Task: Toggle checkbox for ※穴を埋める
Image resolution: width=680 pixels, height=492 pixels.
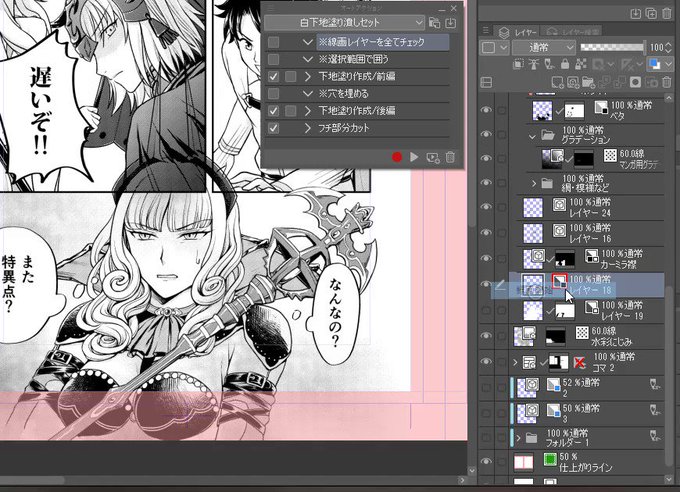Action: tap(273, 93)
